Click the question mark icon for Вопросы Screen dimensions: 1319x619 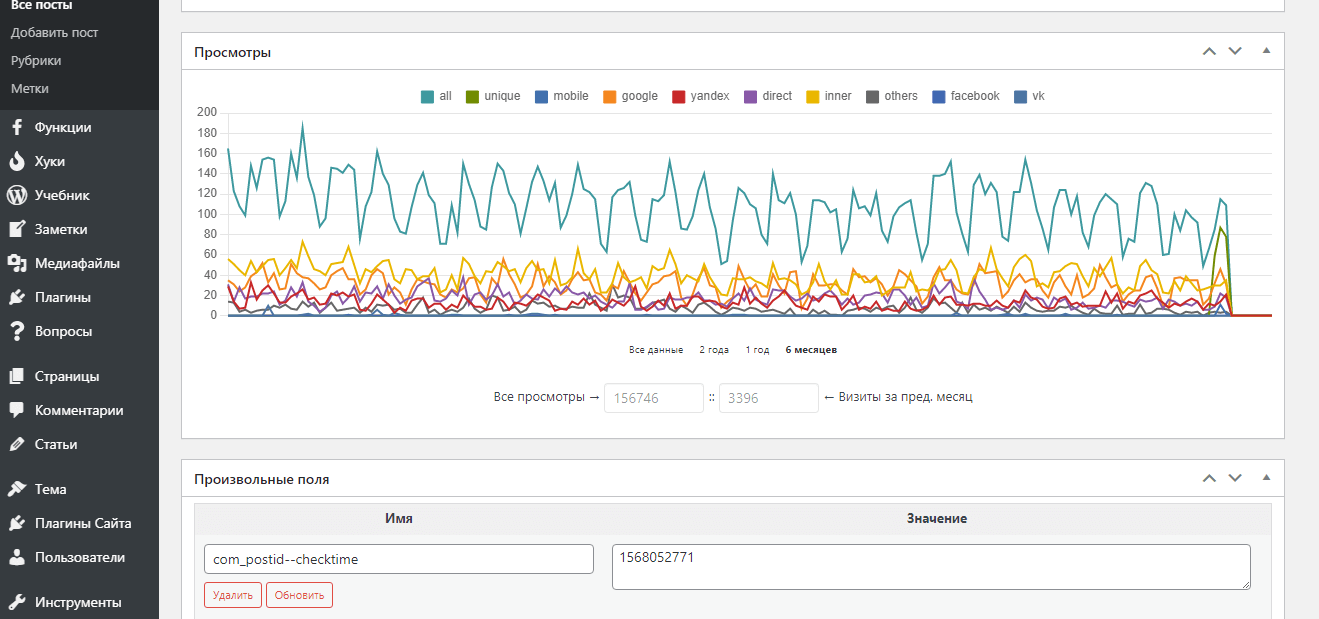pos(16,332)
